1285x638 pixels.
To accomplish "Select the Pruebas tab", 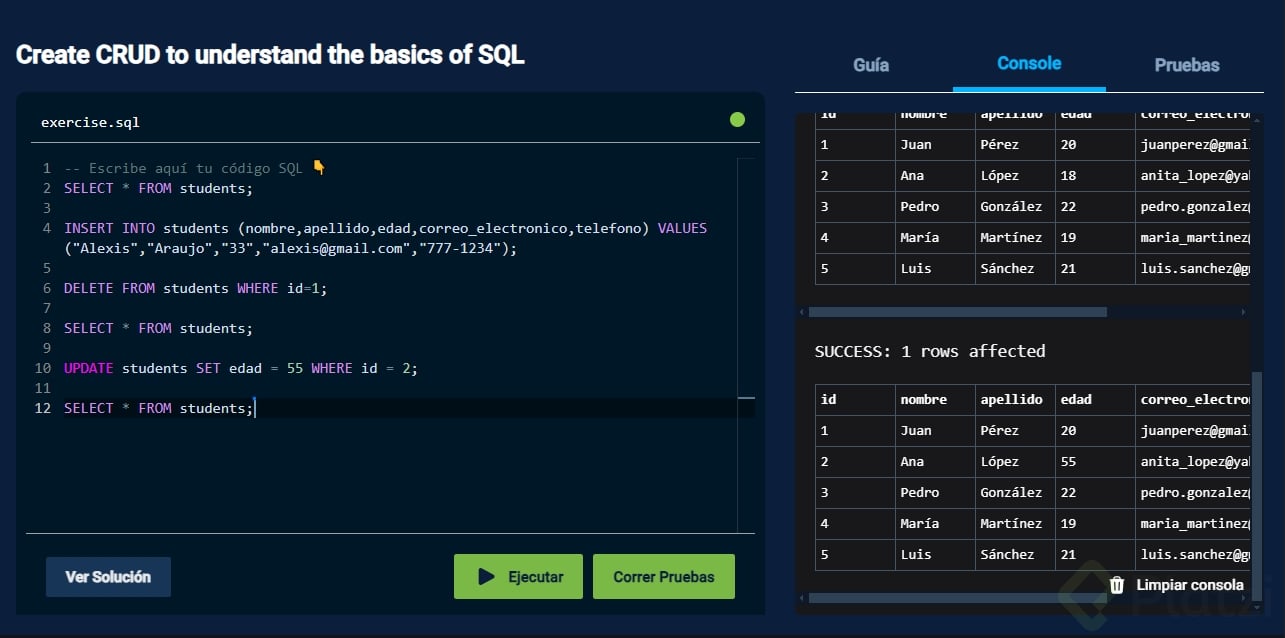I will pyautogui.click(x=1187, y=65).
